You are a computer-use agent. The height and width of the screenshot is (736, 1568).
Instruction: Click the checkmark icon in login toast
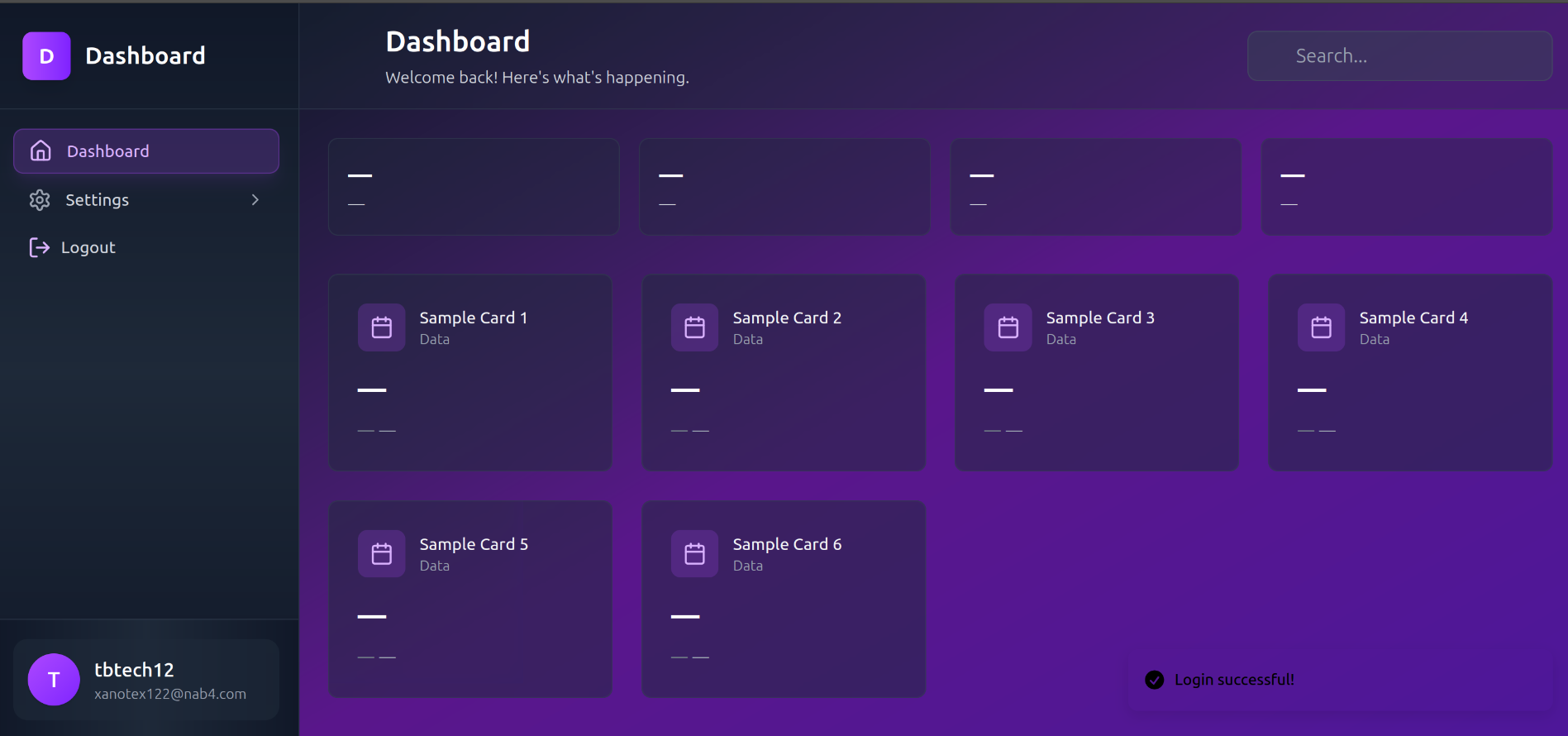(x=1155, y=680)
